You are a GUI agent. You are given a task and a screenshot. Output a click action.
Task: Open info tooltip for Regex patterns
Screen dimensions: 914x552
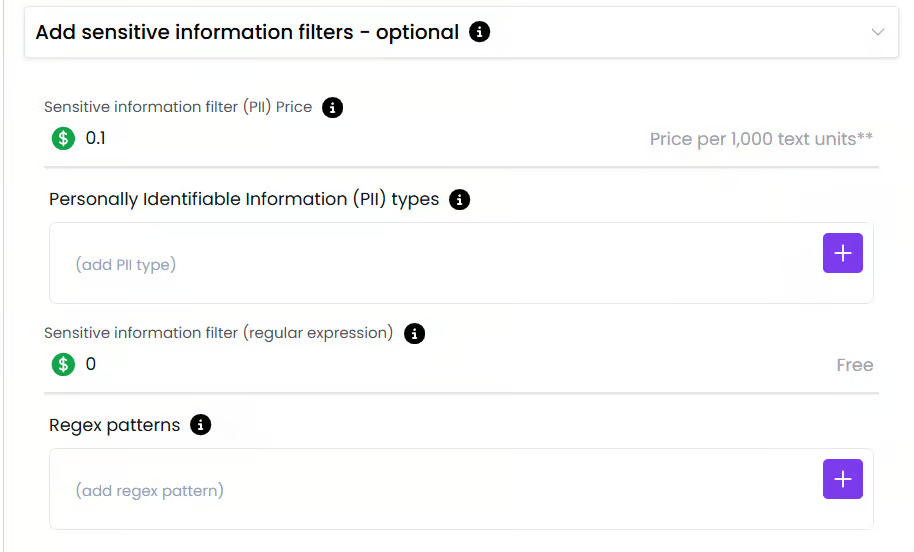coord(200,425)
